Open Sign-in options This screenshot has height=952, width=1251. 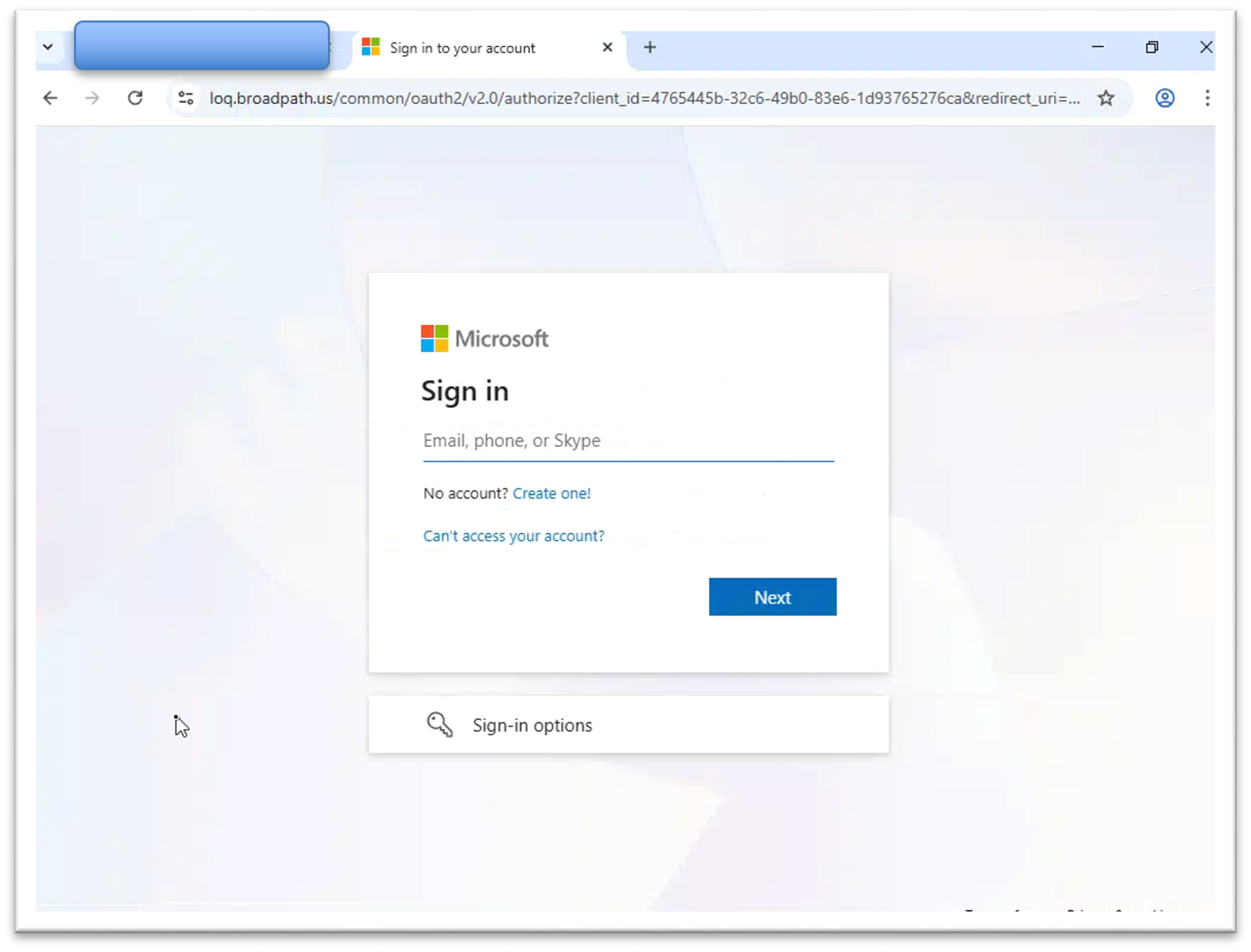tap(628, 725)
